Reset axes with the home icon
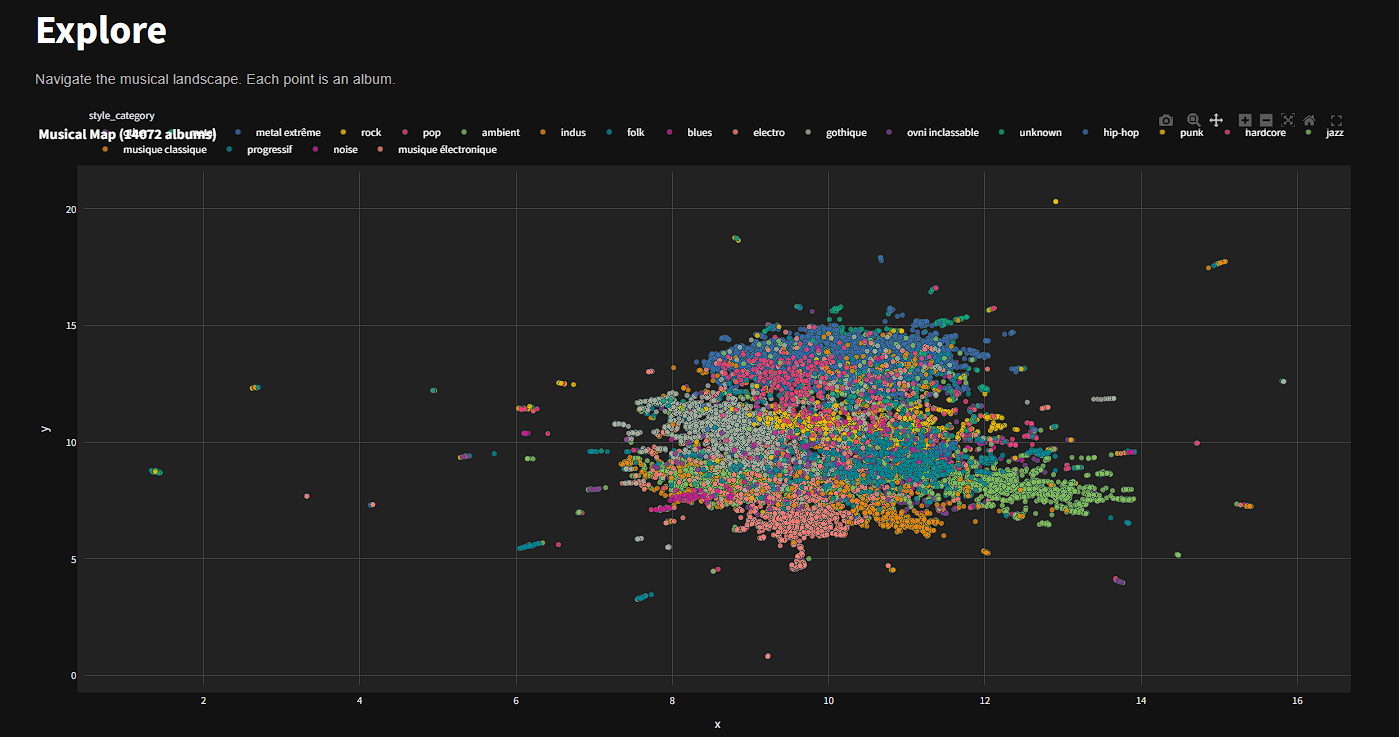1399x737 pixels. click(1309, 120)
